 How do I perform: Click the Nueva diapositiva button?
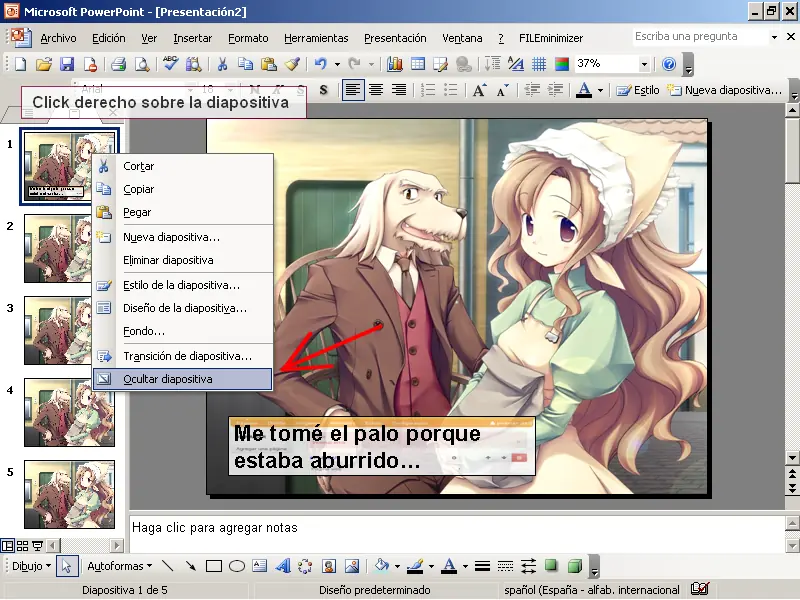point(724,90)
